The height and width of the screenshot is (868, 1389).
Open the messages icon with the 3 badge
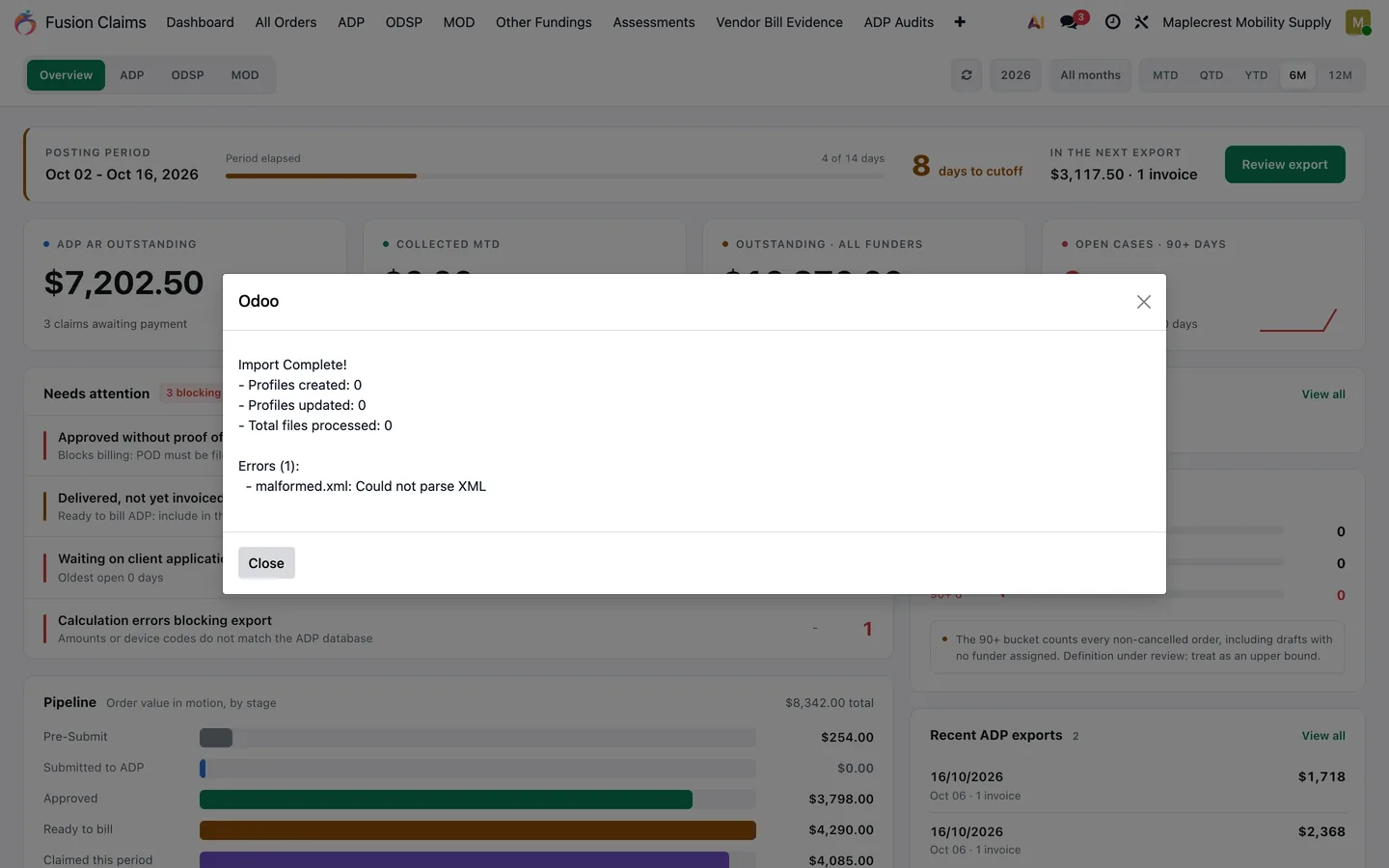pos(1071,21)
